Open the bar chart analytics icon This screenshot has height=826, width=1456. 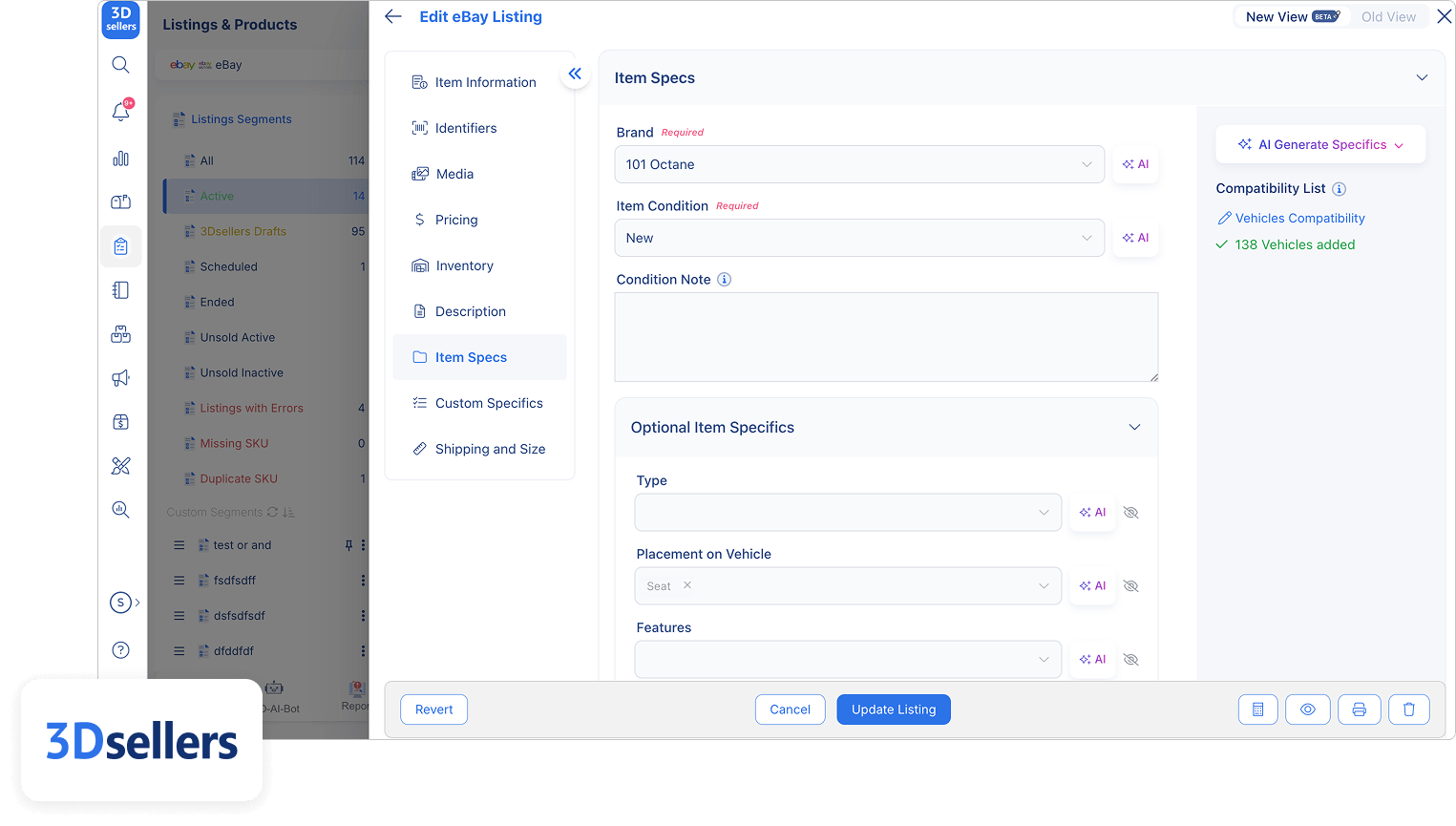point(120,159)
